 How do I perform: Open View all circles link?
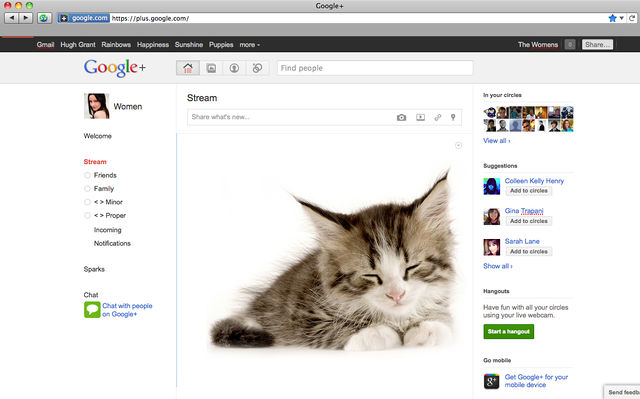pyautogui.click(x=497, y=141)
